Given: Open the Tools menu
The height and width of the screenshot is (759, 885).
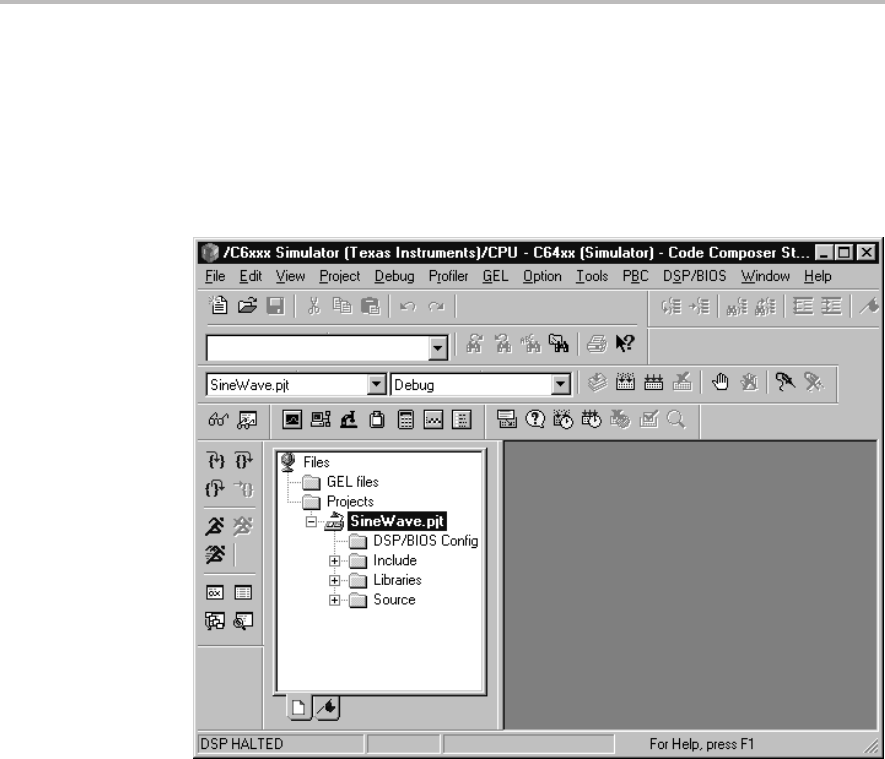Looking at the screenshot, I should (592, 277).
